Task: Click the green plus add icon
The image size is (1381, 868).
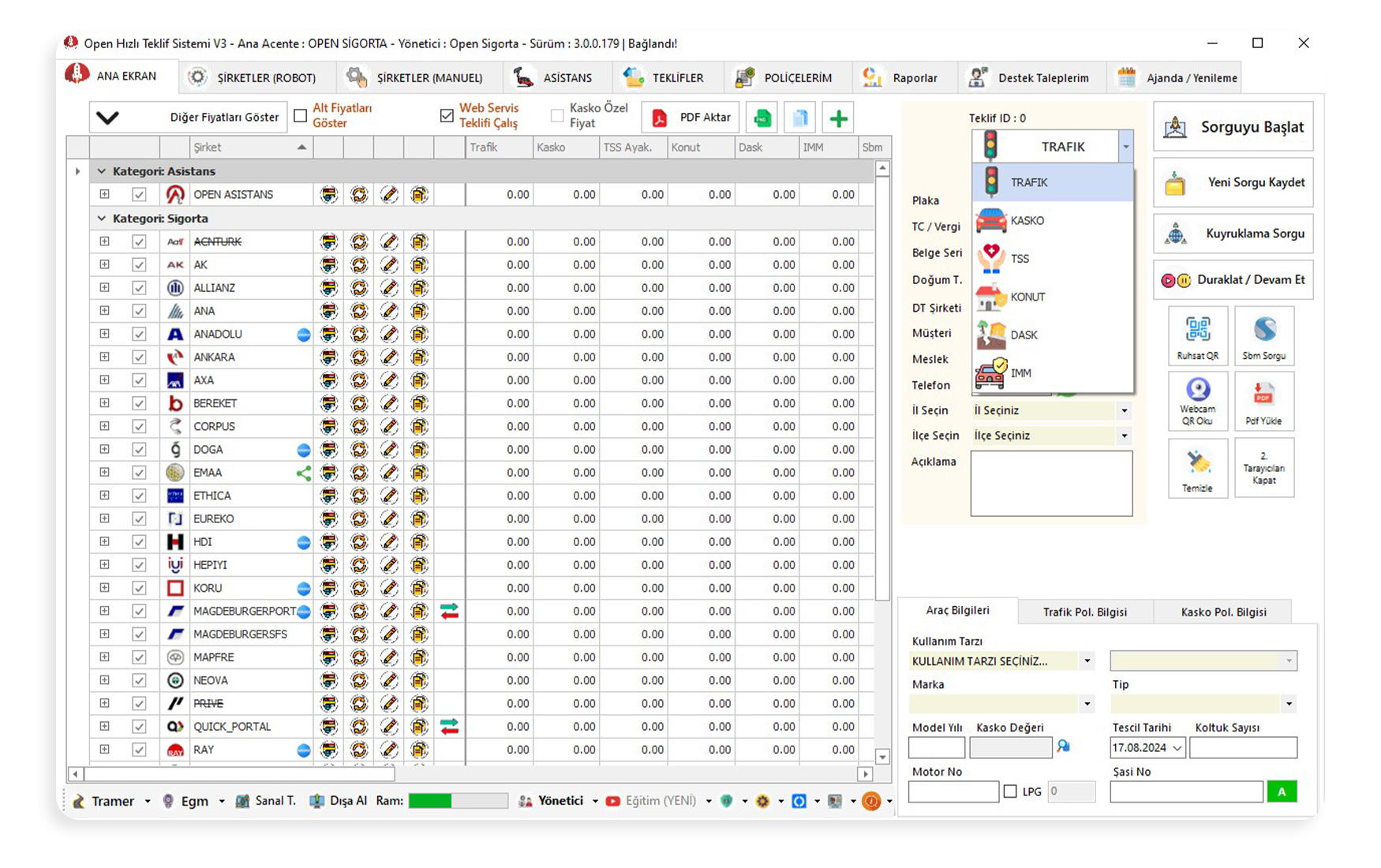Action: point(838,118)
